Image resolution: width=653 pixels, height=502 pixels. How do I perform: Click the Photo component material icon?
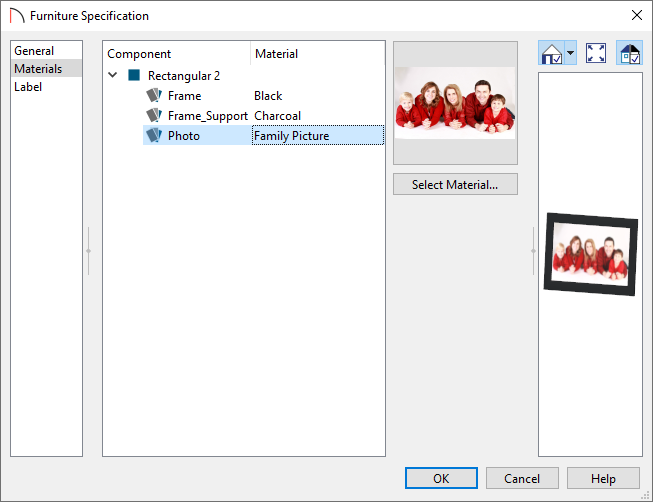coord(154,135)
